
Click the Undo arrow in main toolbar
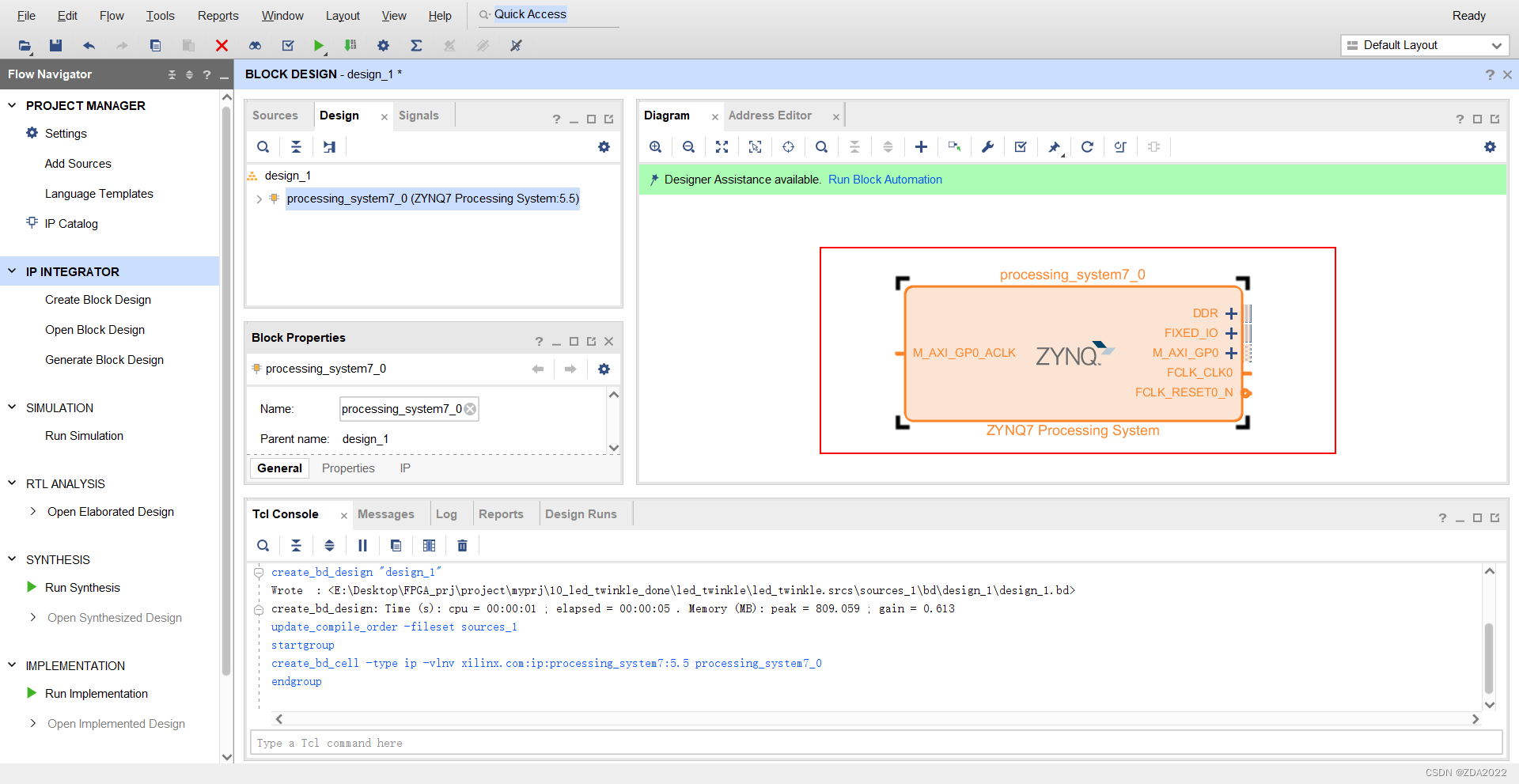coord(89,46)
